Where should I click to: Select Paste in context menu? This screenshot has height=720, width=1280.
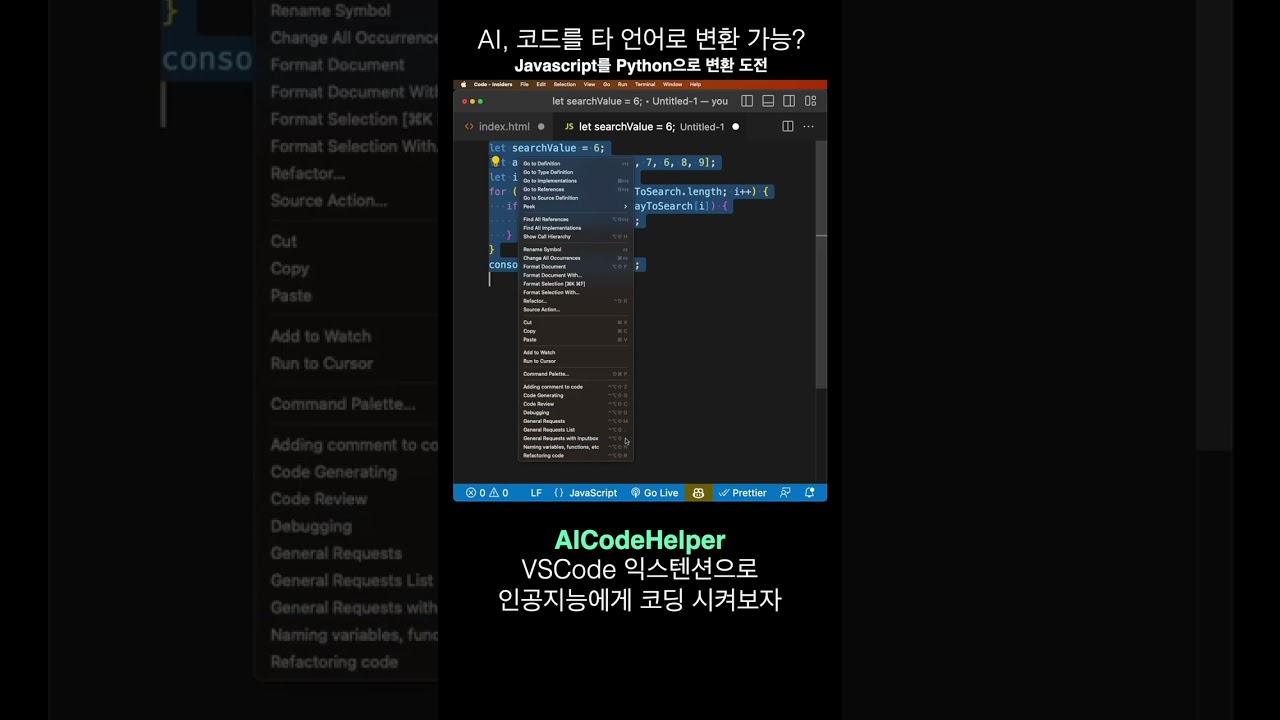(575, 339)
